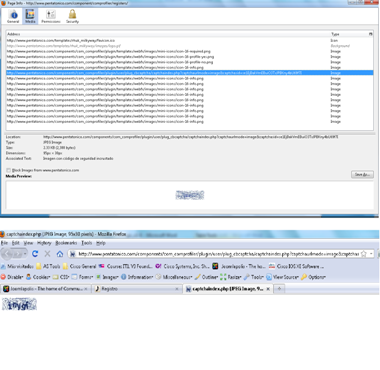Click the Save As button

[x=362, y=174]
